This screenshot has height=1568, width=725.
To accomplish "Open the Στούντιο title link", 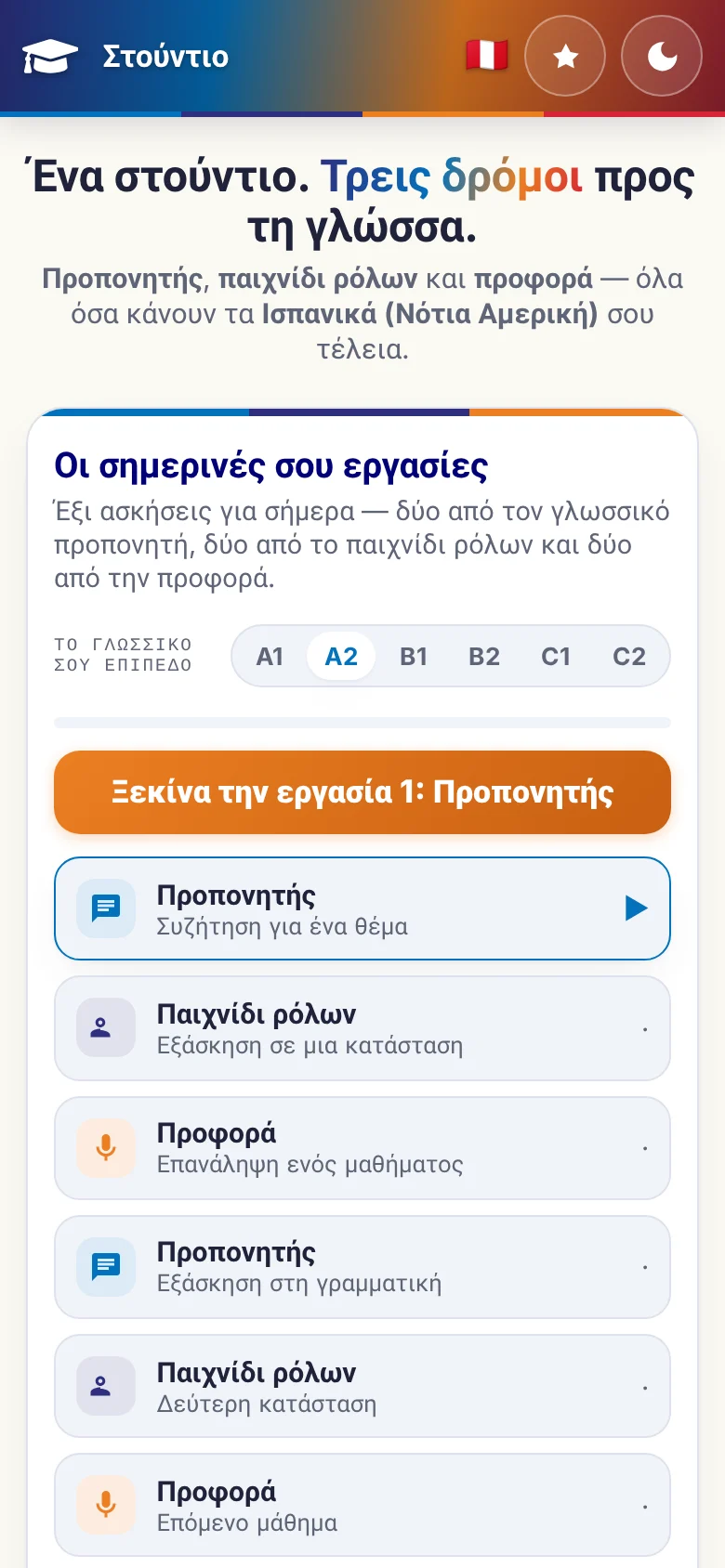I will tap(165, 57).
